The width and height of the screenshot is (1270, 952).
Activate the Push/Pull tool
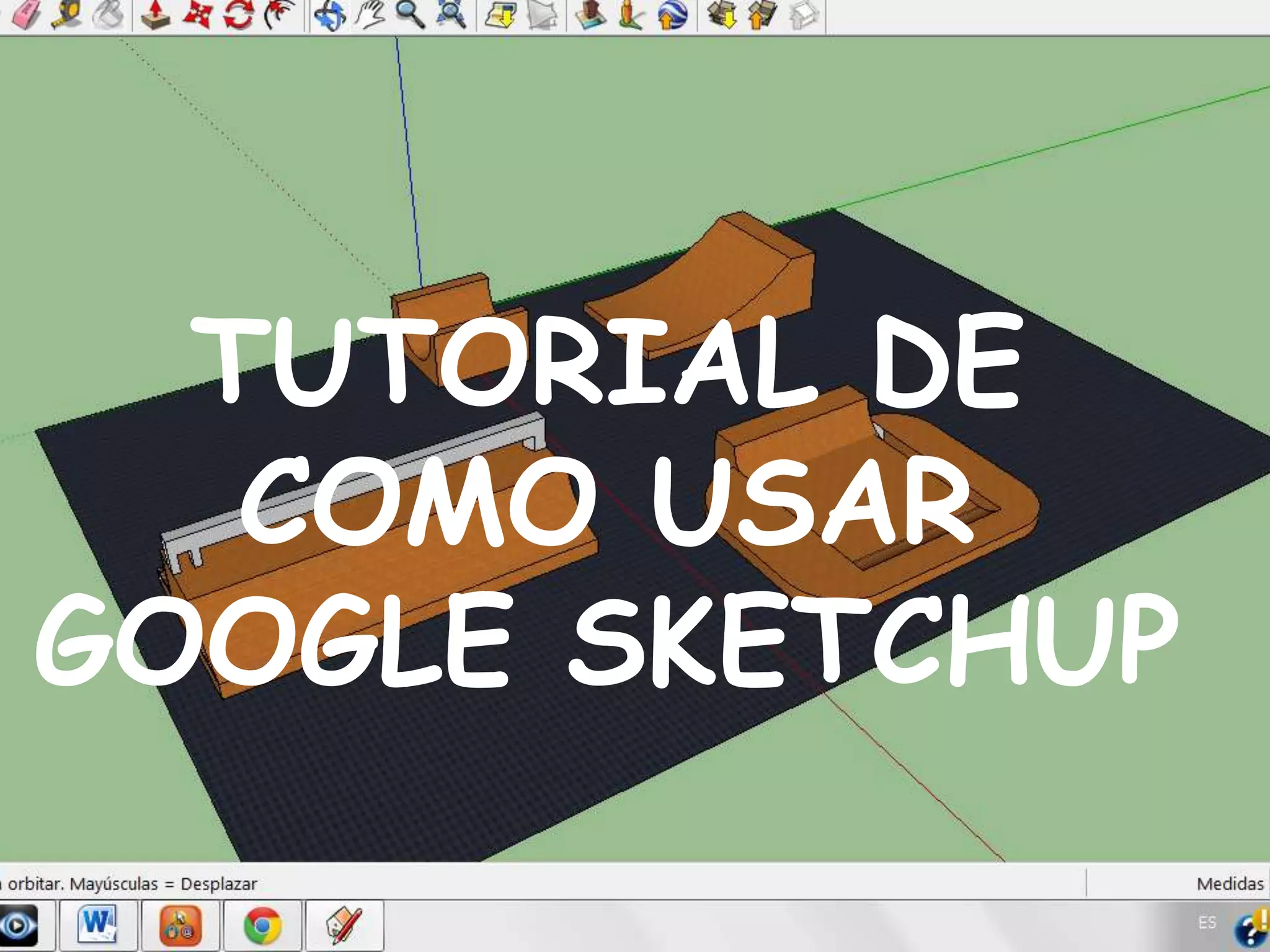[x=155, y=14]
